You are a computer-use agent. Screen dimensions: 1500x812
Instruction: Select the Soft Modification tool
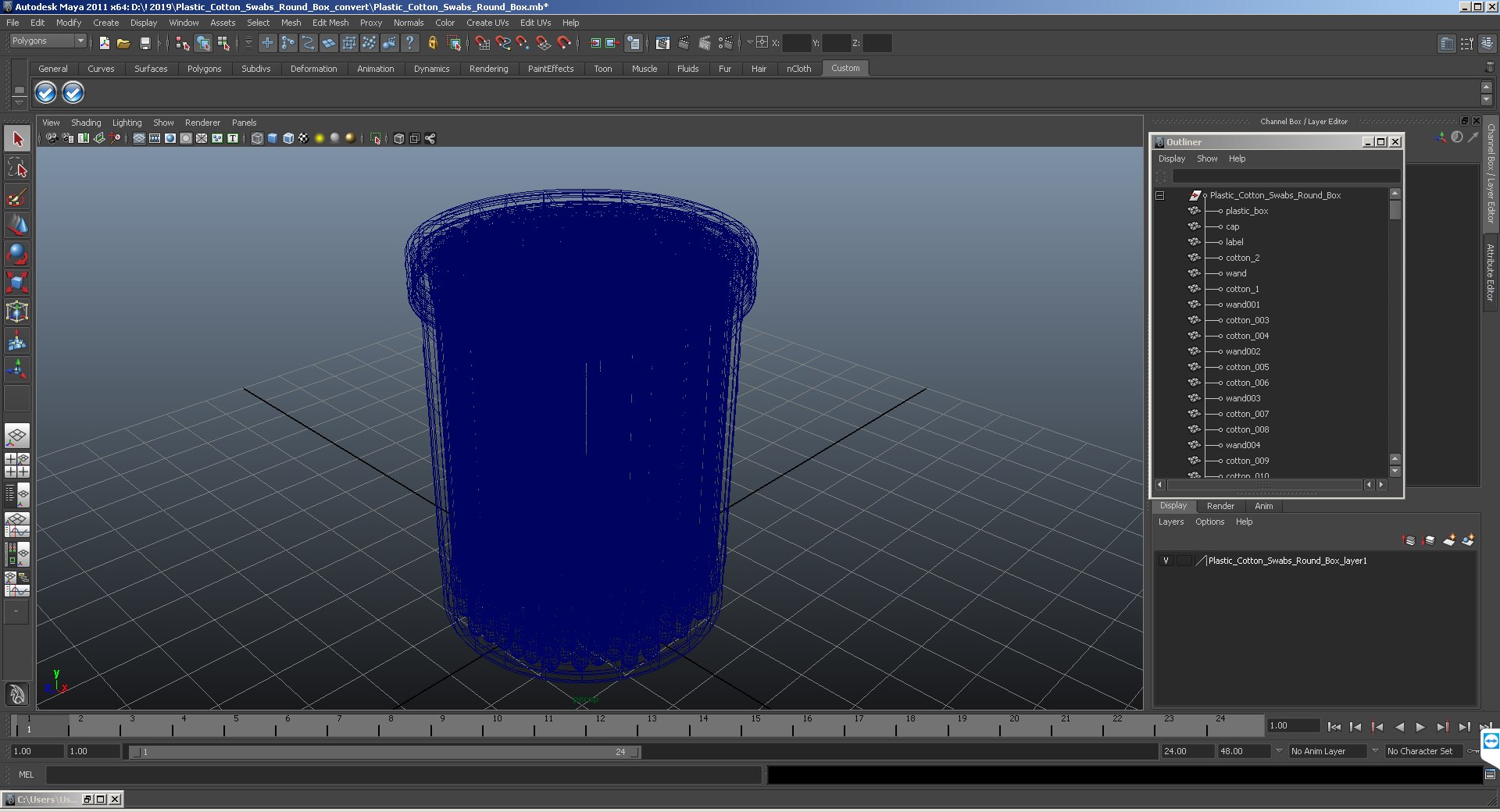click(17, 340)
